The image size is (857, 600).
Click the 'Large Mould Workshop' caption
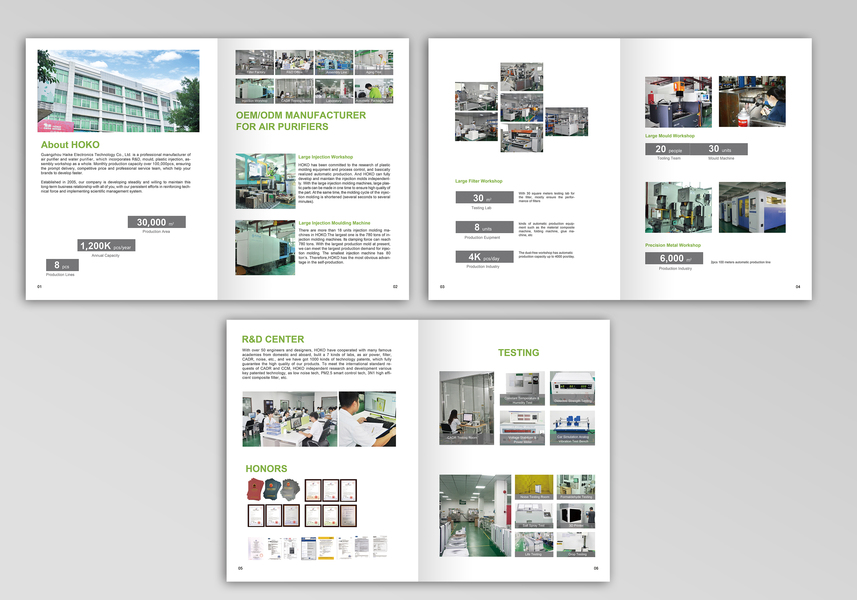click(670, 136)
